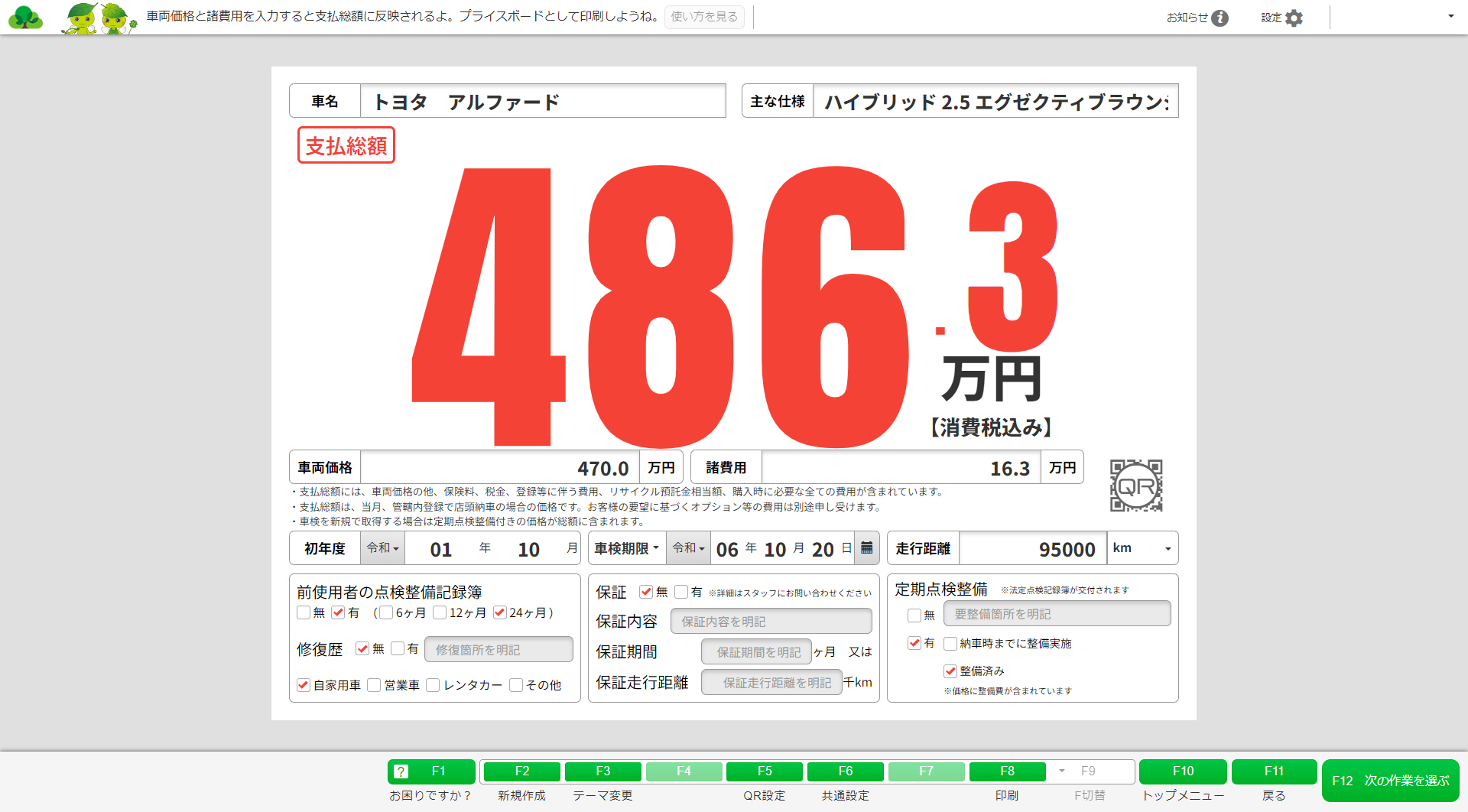
Task: Enable the レンタカー checkbox
Action: point(433,685)
